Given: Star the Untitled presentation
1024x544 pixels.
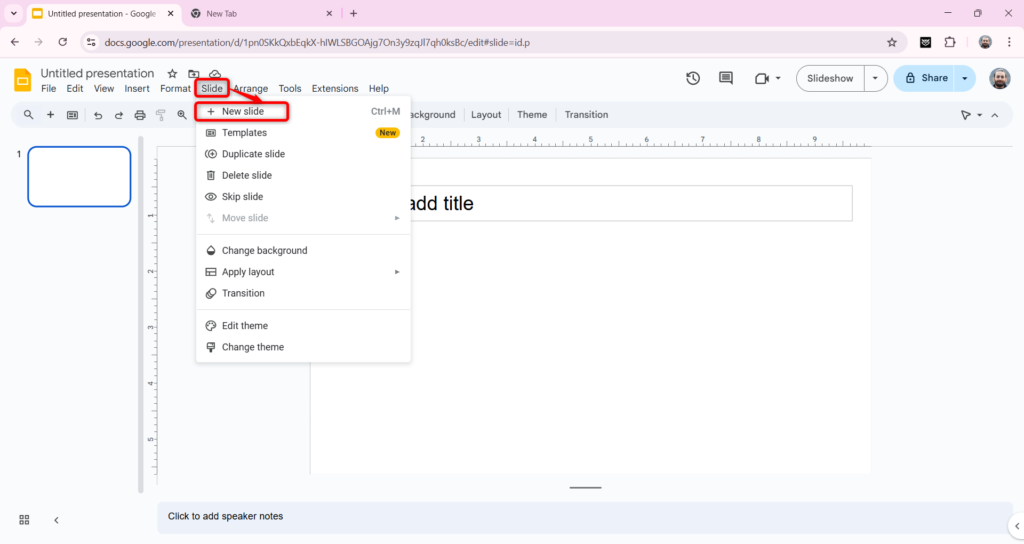Looking at the screenshot, I should tap(172, 74).
